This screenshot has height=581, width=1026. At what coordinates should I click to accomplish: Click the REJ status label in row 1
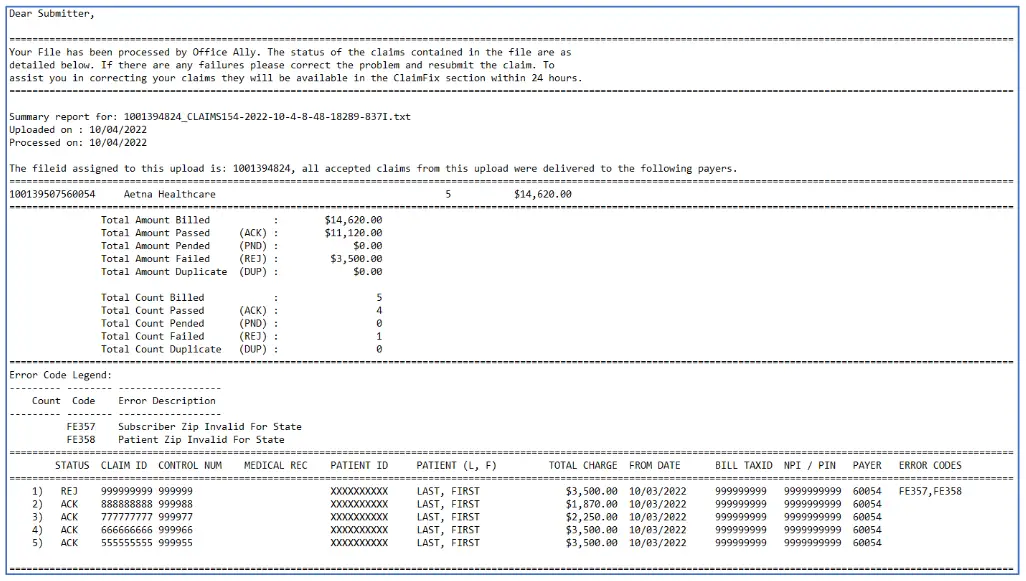[x=68, y=491]
